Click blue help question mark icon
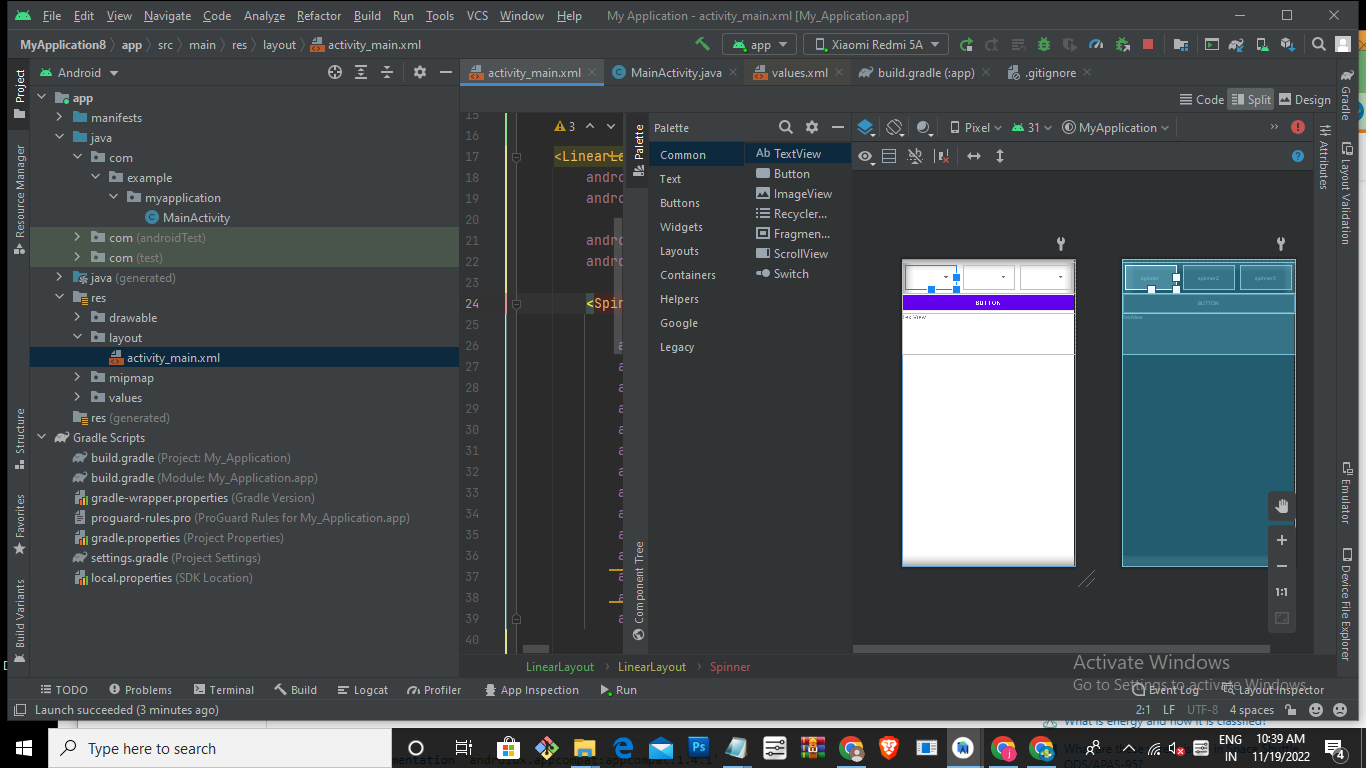Viewport: 1366px width, 768px height. pyautogui.click(x=1298, y=156)
